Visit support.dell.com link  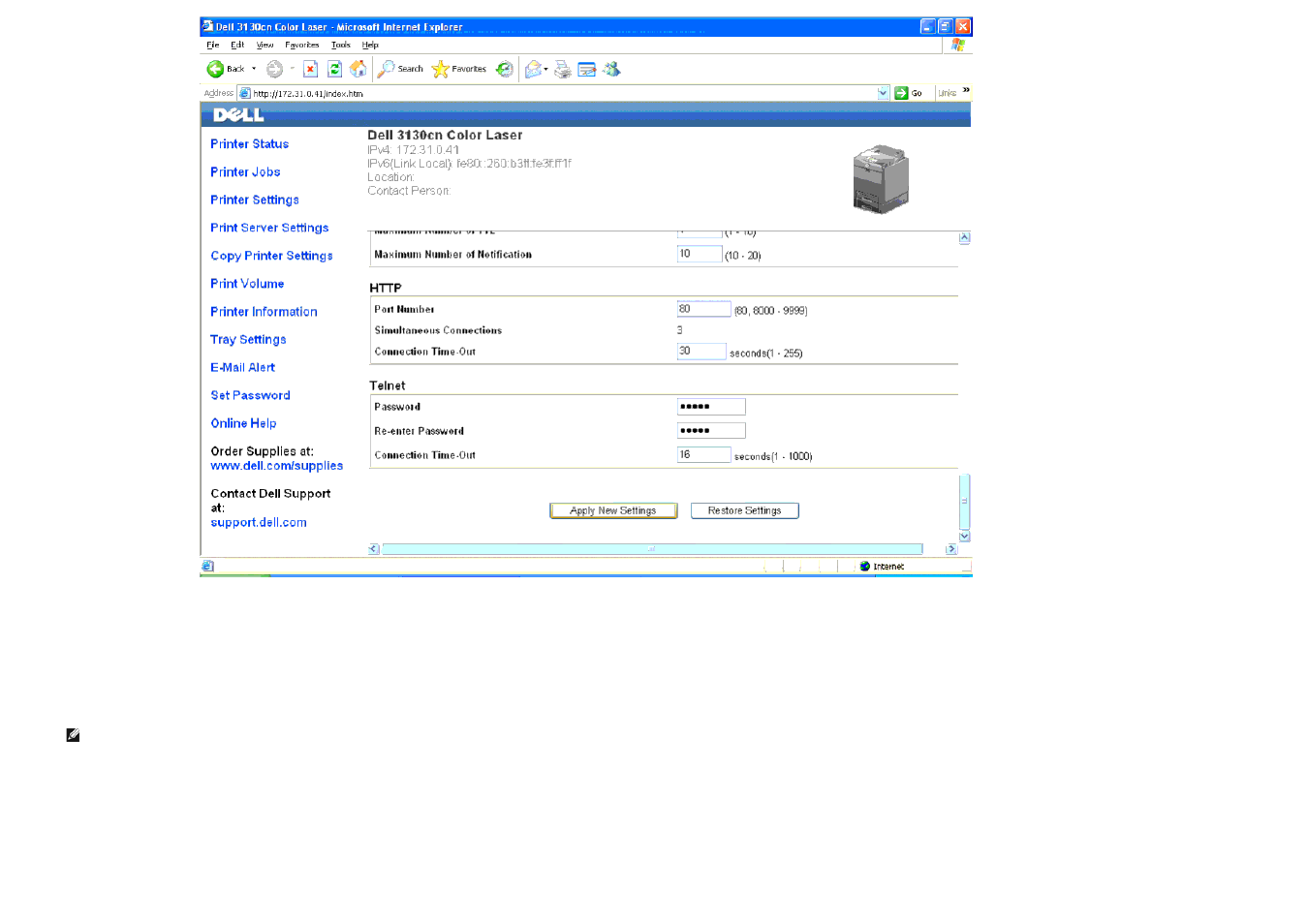(x=259, y=522)
